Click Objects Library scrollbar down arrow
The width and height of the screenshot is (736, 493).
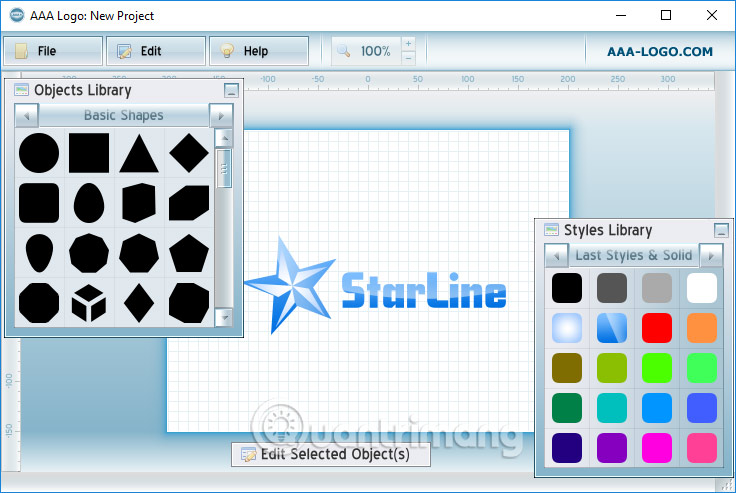224,317
